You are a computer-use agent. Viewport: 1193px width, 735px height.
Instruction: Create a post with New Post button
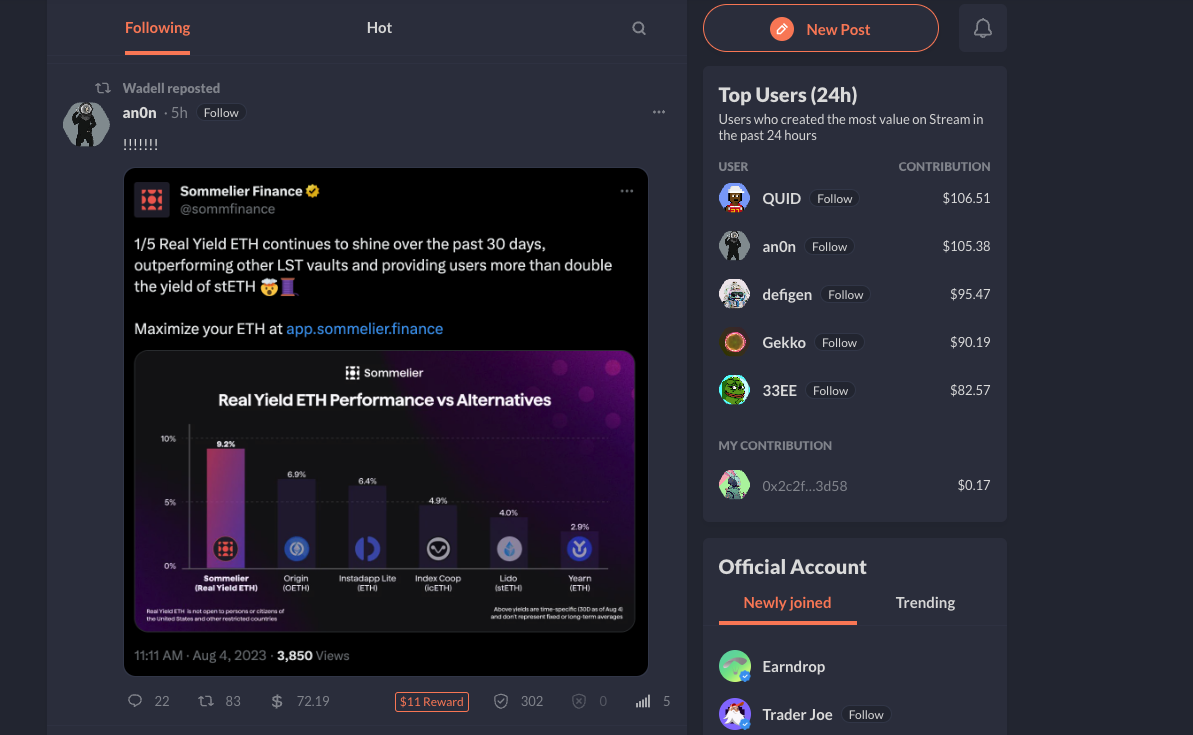click(x=820, y=29)
